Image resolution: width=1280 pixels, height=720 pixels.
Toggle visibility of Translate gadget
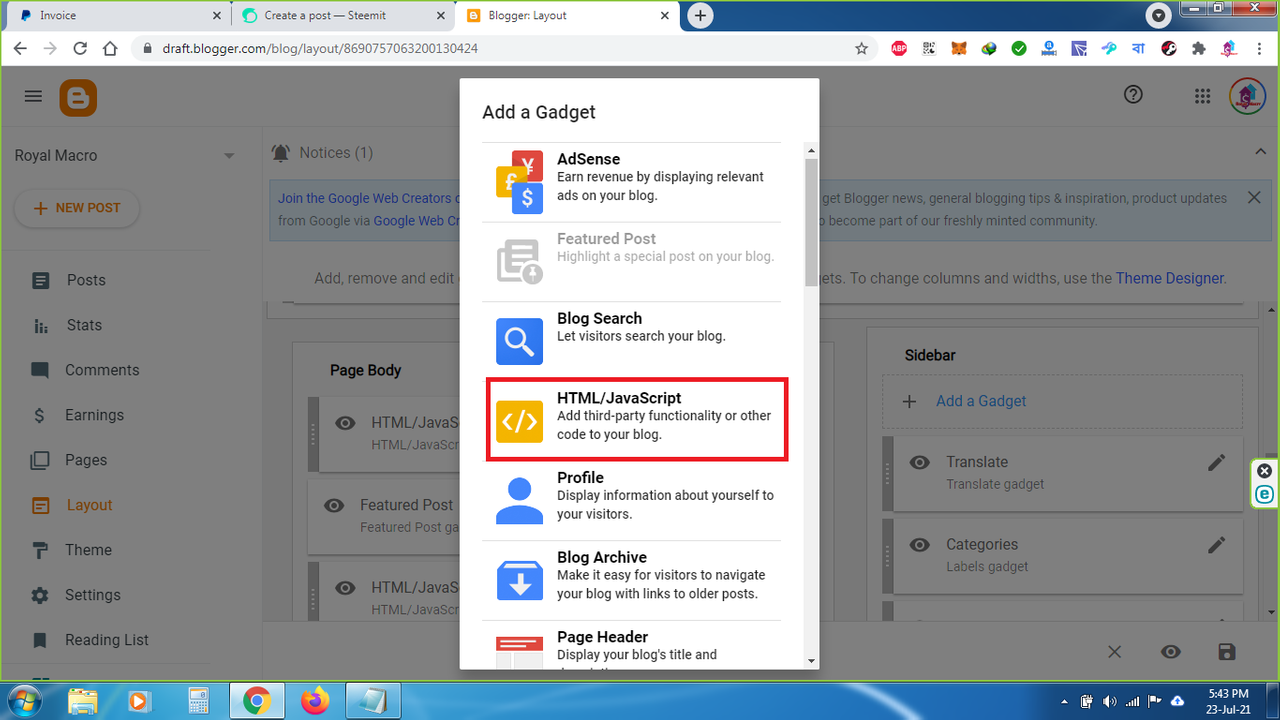(919, 462)
